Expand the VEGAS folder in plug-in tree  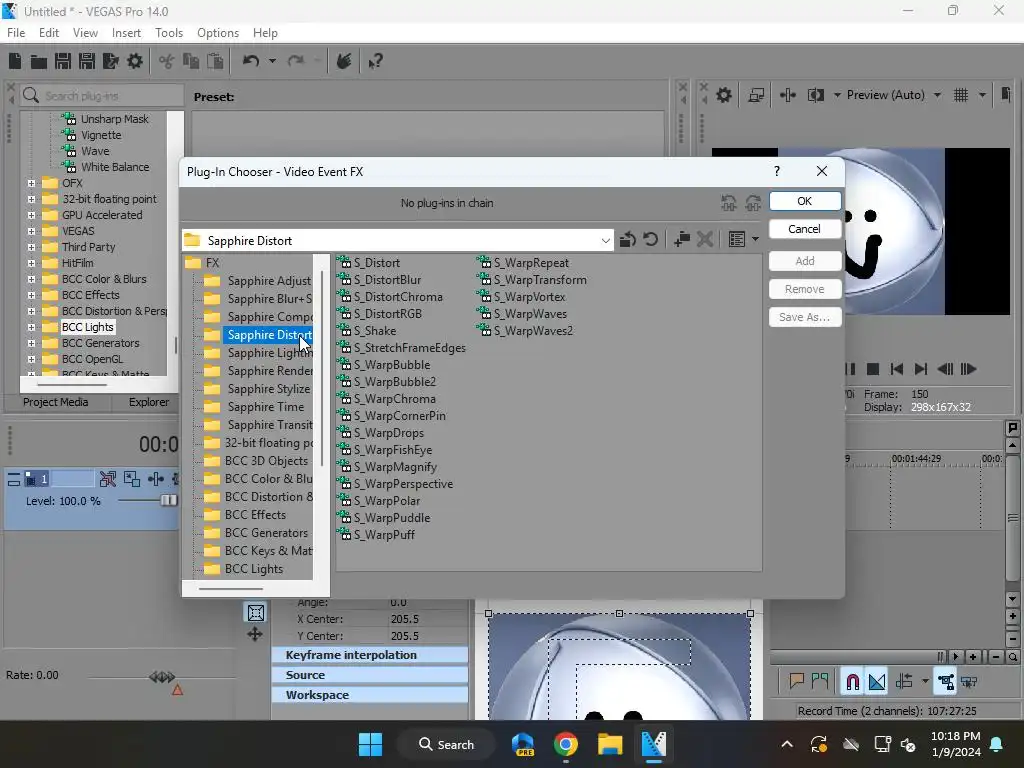click(x=31, y=231)
